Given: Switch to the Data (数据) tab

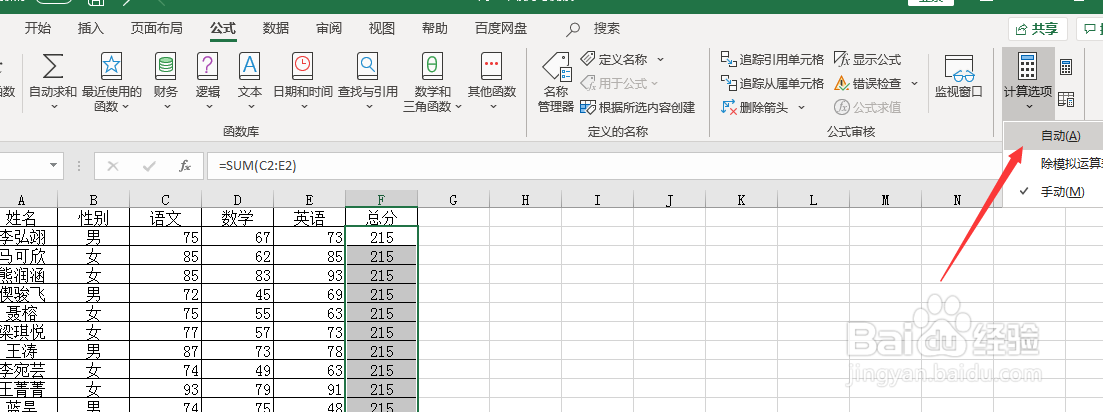Looking at the screenshot, I should [276, 29].
